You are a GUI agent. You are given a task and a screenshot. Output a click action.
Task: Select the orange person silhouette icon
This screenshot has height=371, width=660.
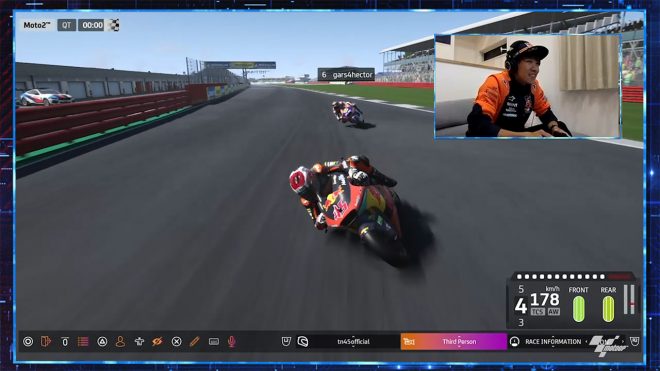pos(120,342)
